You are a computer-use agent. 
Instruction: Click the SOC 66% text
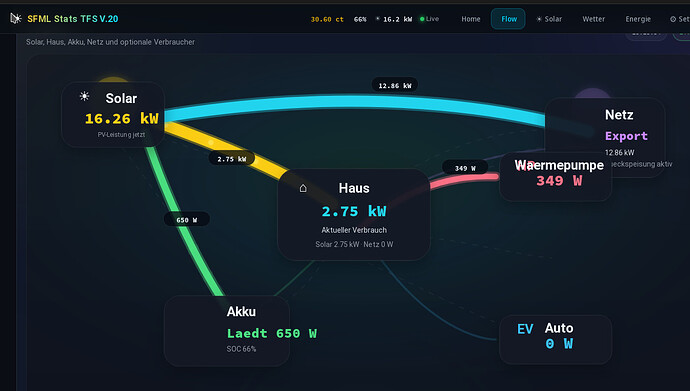pos(241,349)
